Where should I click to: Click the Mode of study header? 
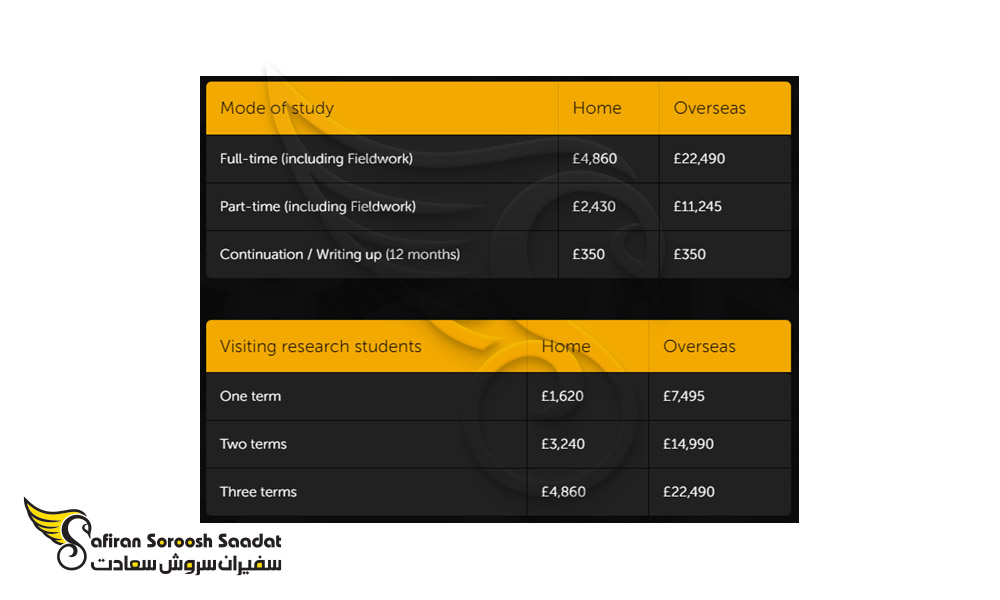point(277,108)
